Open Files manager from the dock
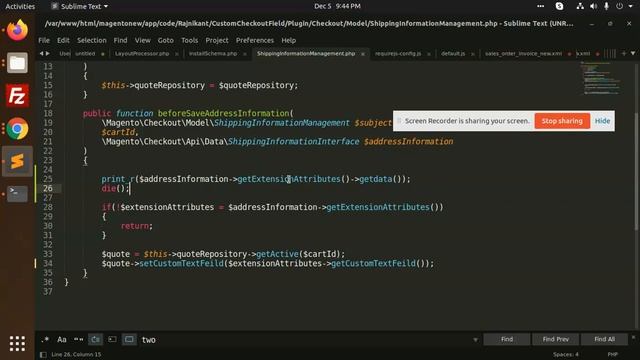 [x=17, y=63]
